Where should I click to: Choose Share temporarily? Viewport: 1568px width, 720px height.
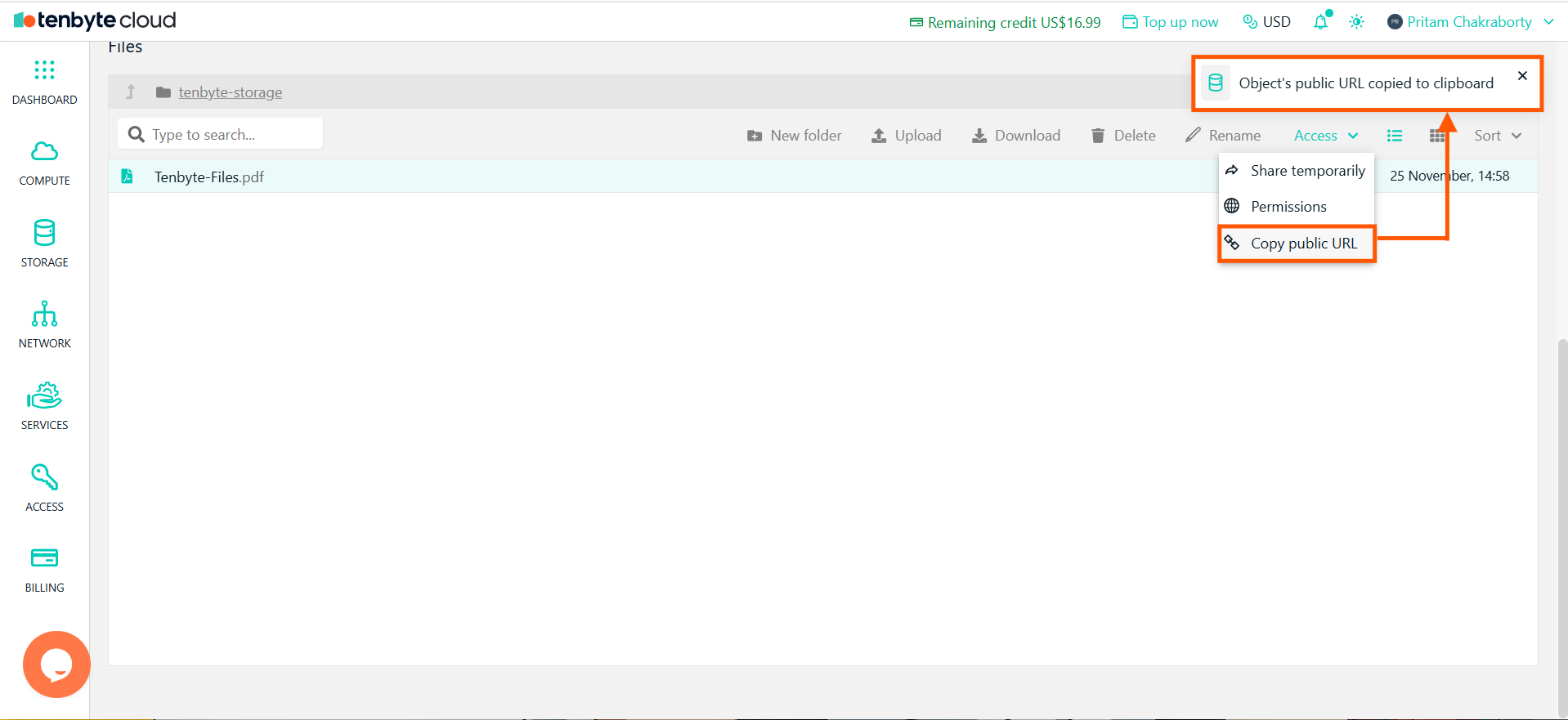(1296, 171)
